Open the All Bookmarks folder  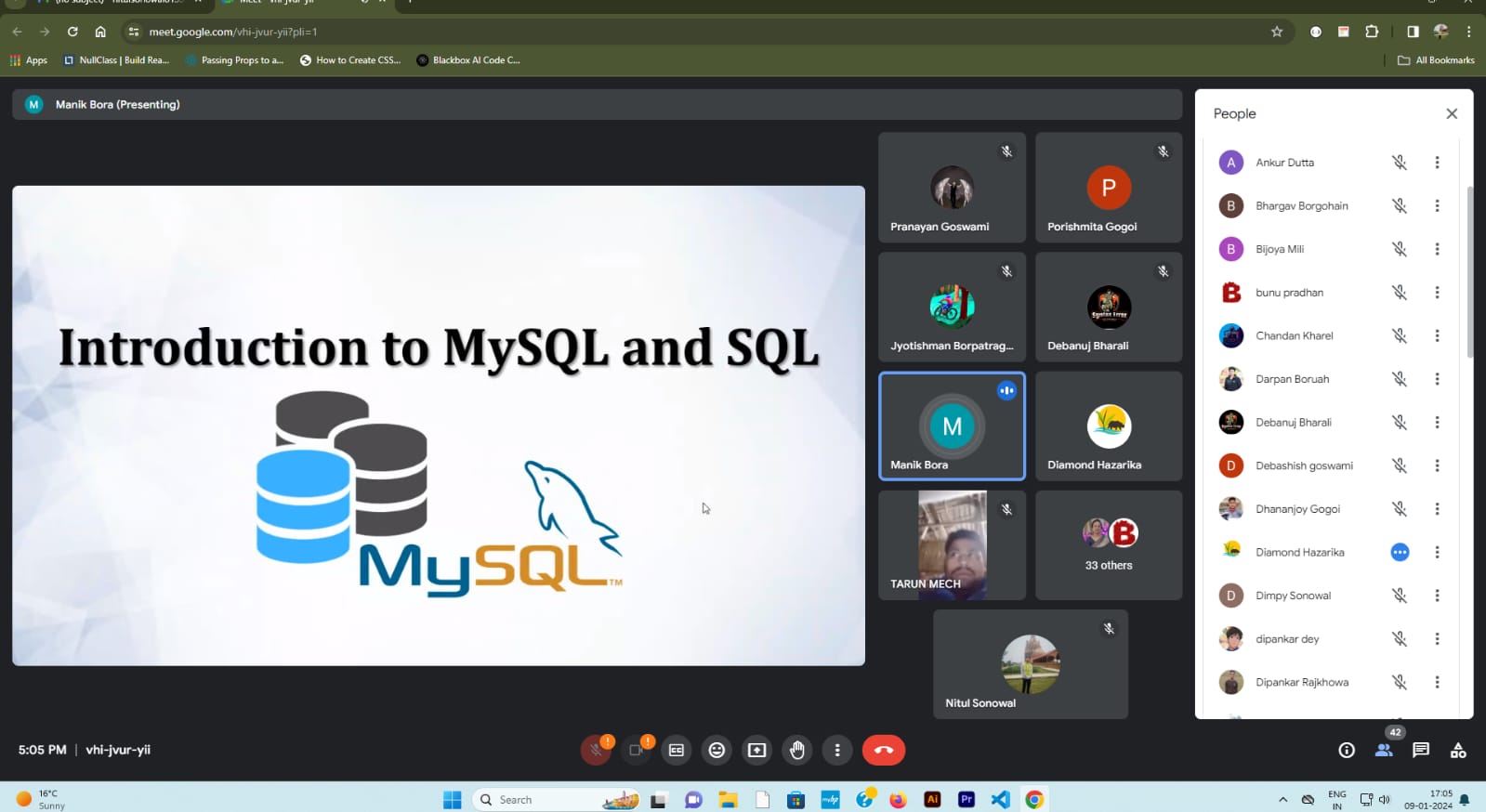(1436, 60)
